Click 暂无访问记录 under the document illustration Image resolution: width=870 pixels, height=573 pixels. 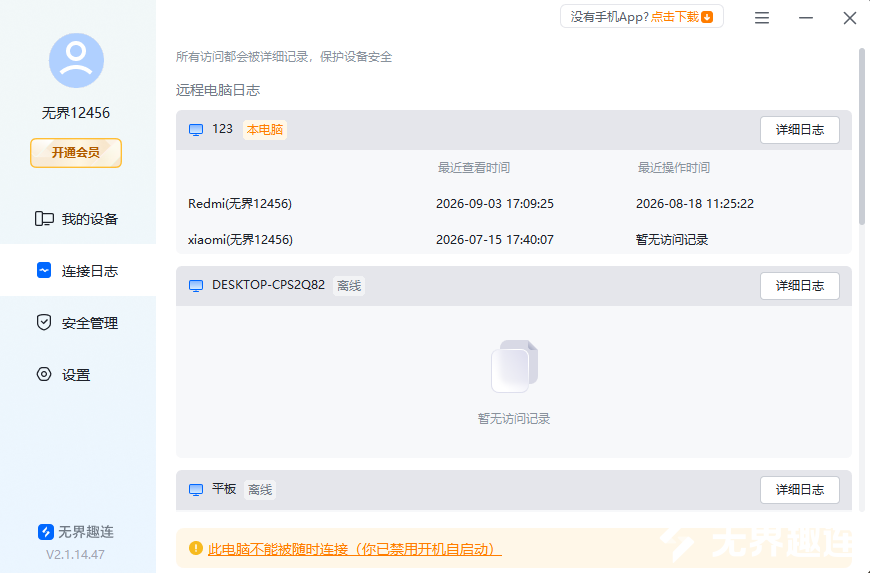(514, 419)
